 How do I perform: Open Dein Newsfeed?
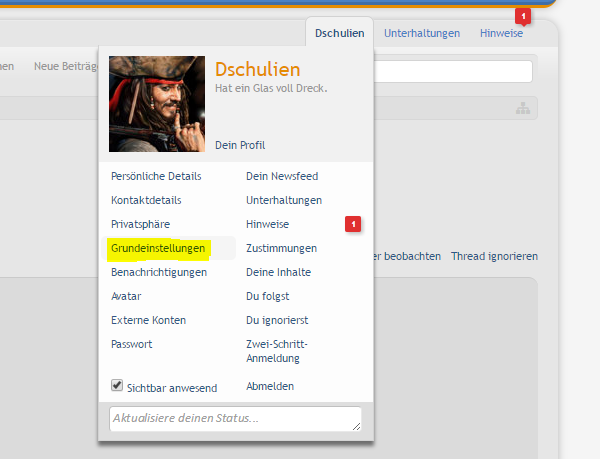point(282,176)
